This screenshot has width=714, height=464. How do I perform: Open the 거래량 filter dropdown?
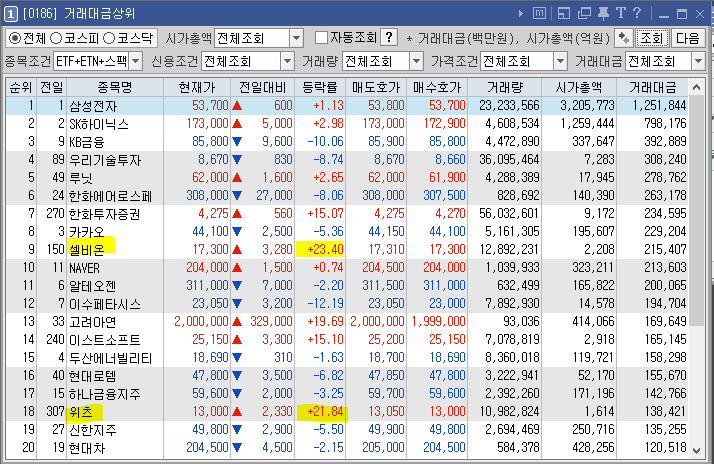click(x=416, y=61)
